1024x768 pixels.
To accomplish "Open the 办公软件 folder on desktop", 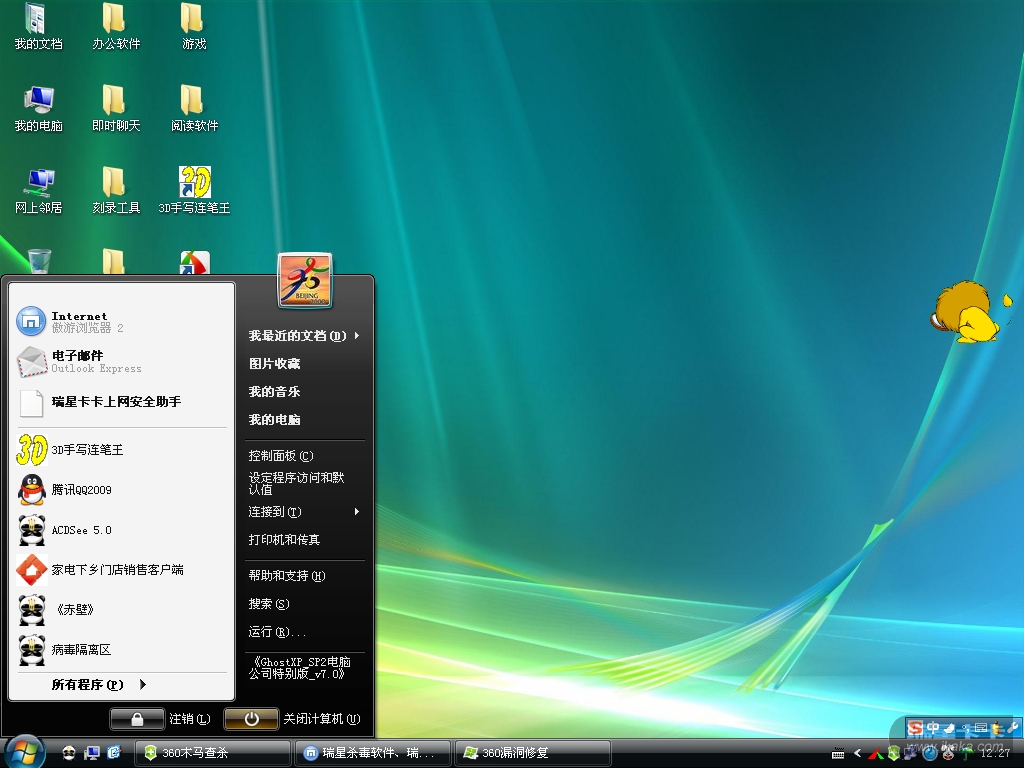I will 116,26.
